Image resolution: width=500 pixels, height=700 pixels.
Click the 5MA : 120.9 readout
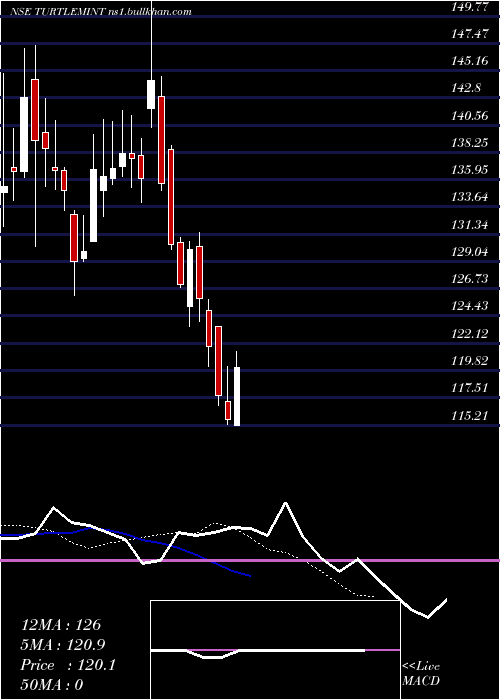point(63,645)
